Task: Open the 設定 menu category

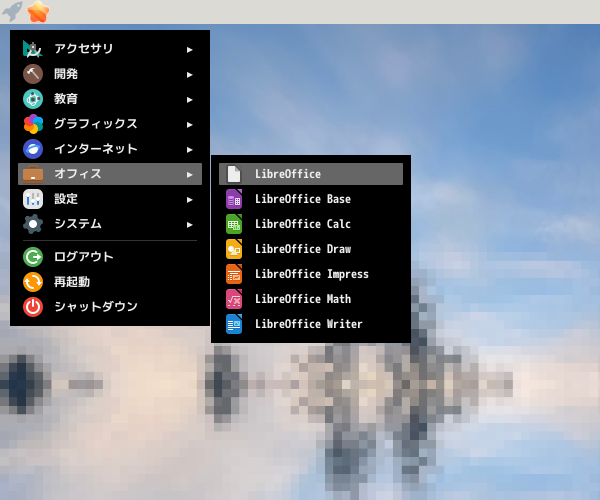Action: point(110,199)
